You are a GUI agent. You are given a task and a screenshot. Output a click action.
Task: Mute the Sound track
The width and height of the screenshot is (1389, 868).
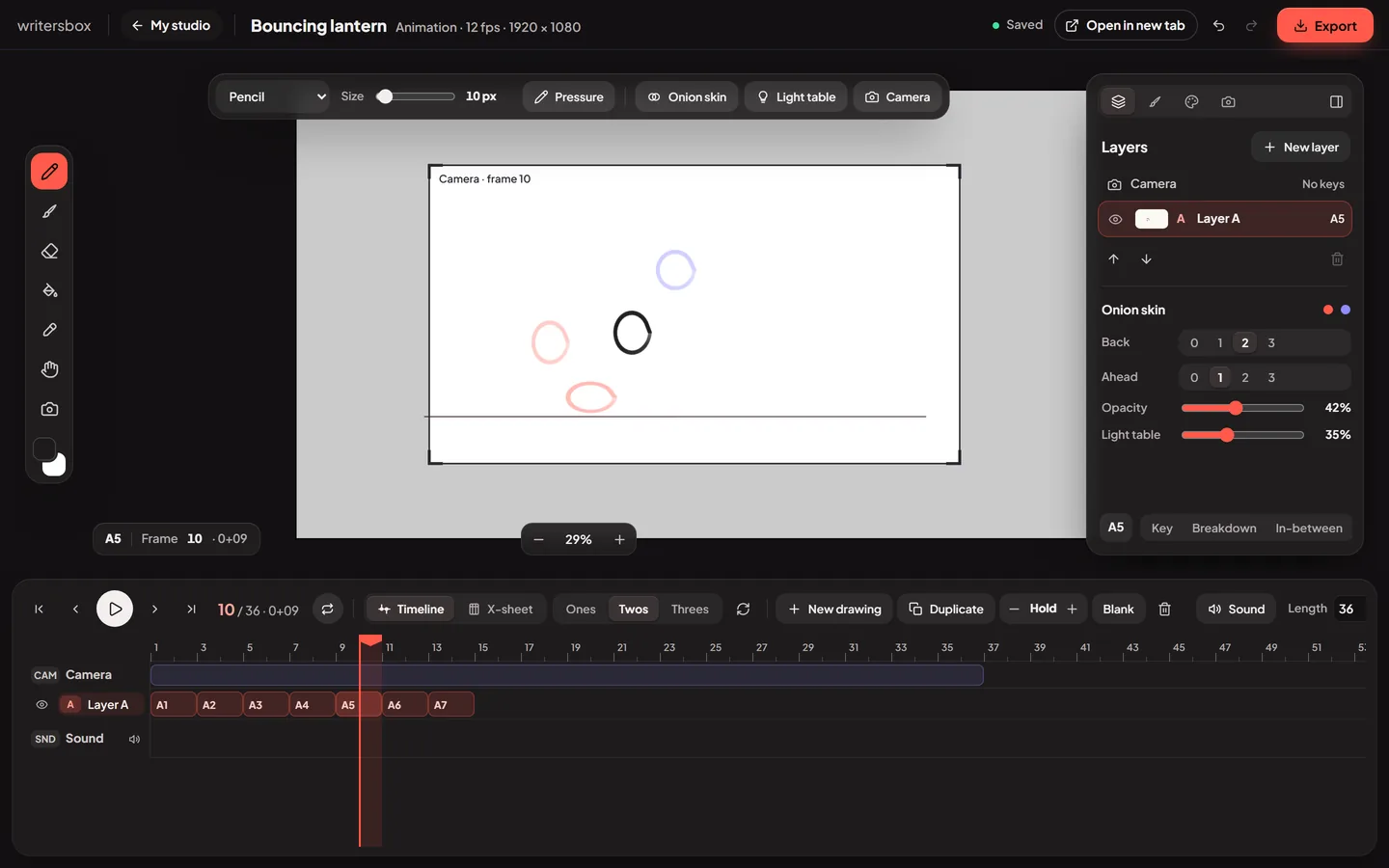pos(134,739)
